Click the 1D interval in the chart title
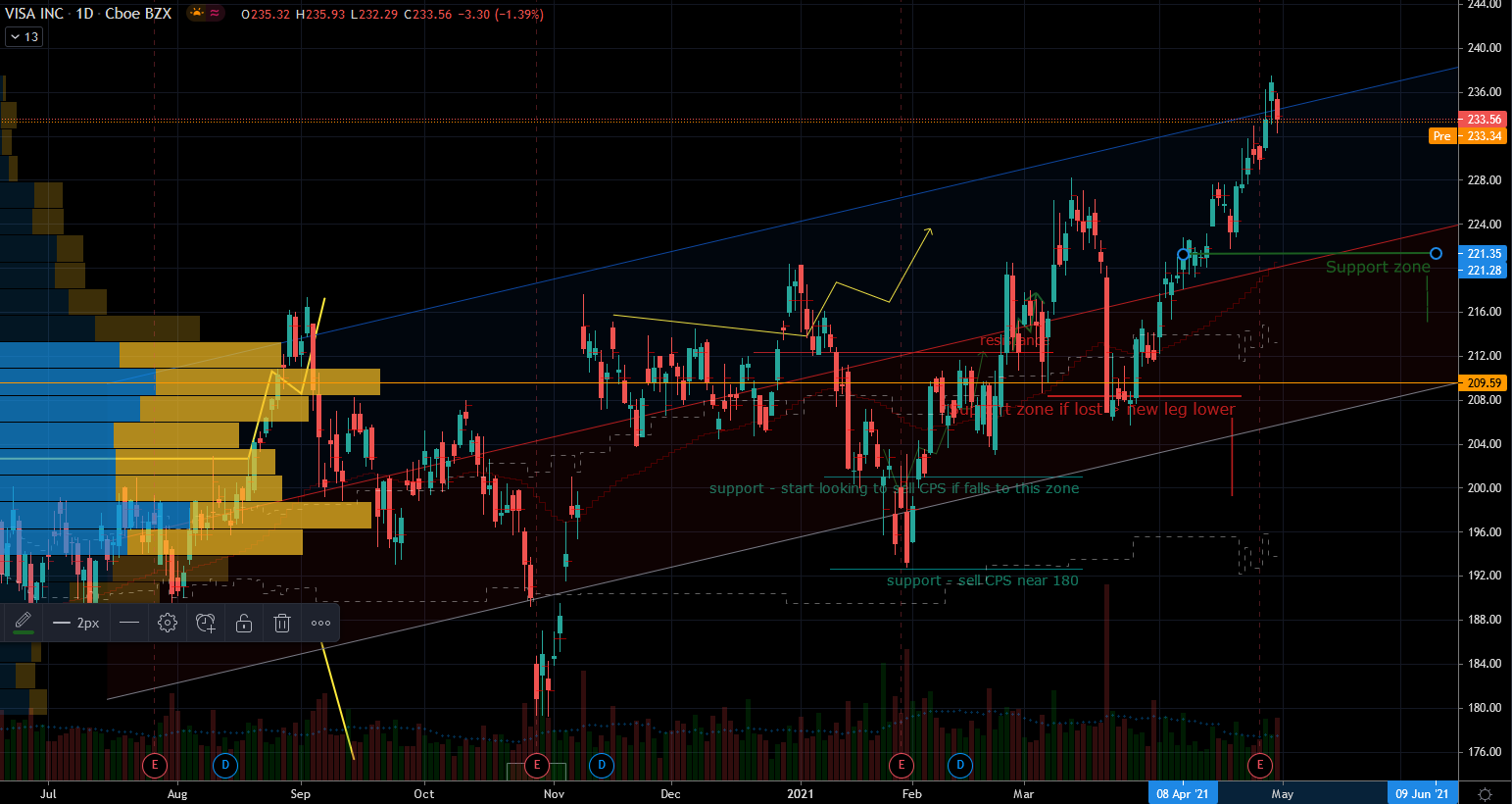 (x=85, y=14)
